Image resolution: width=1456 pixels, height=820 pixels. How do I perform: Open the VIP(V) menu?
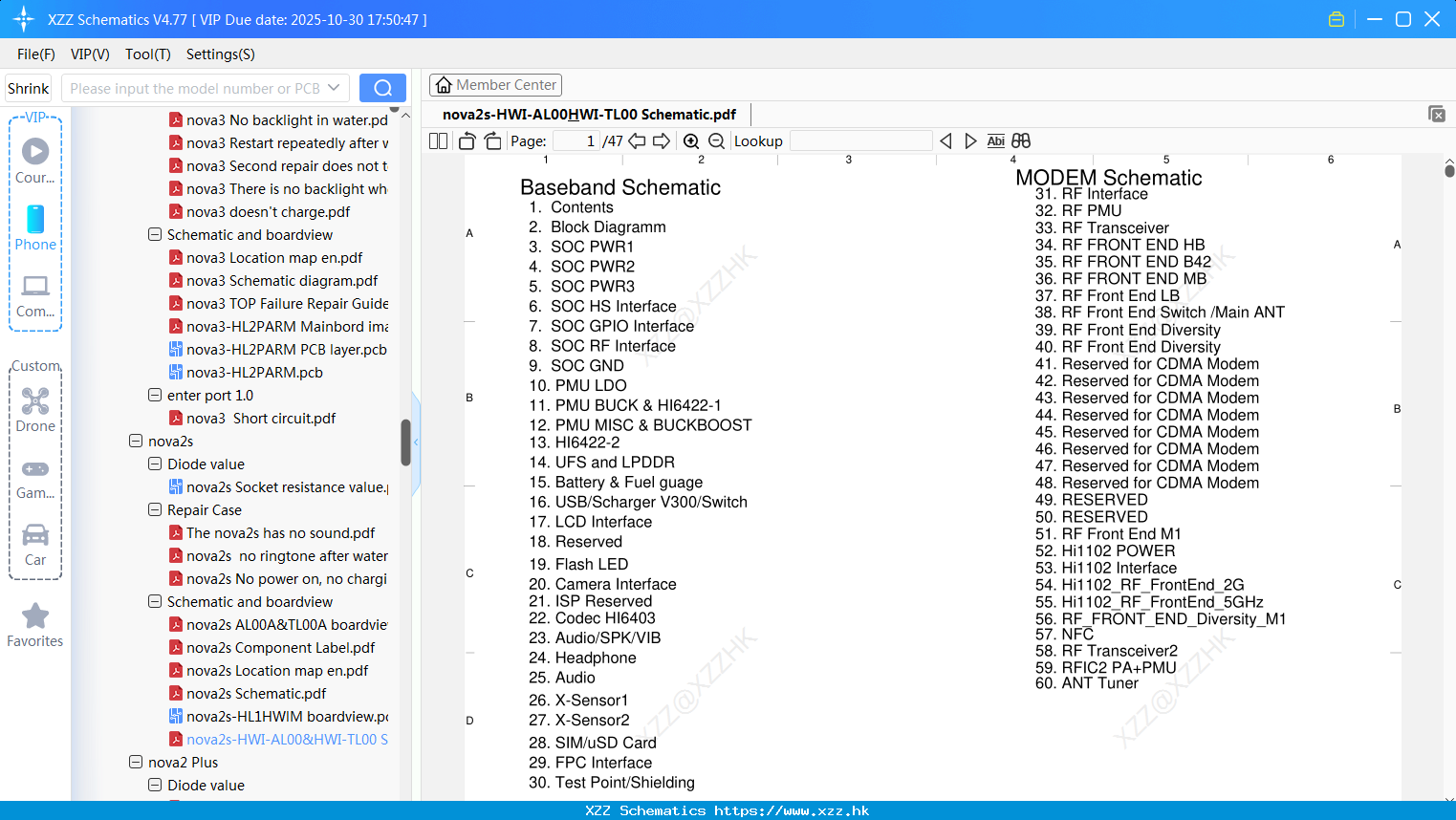point(90,54)
